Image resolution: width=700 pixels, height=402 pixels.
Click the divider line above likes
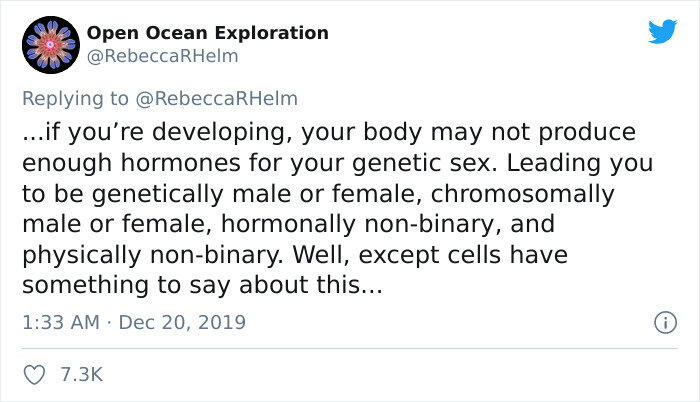click(350, 348)
